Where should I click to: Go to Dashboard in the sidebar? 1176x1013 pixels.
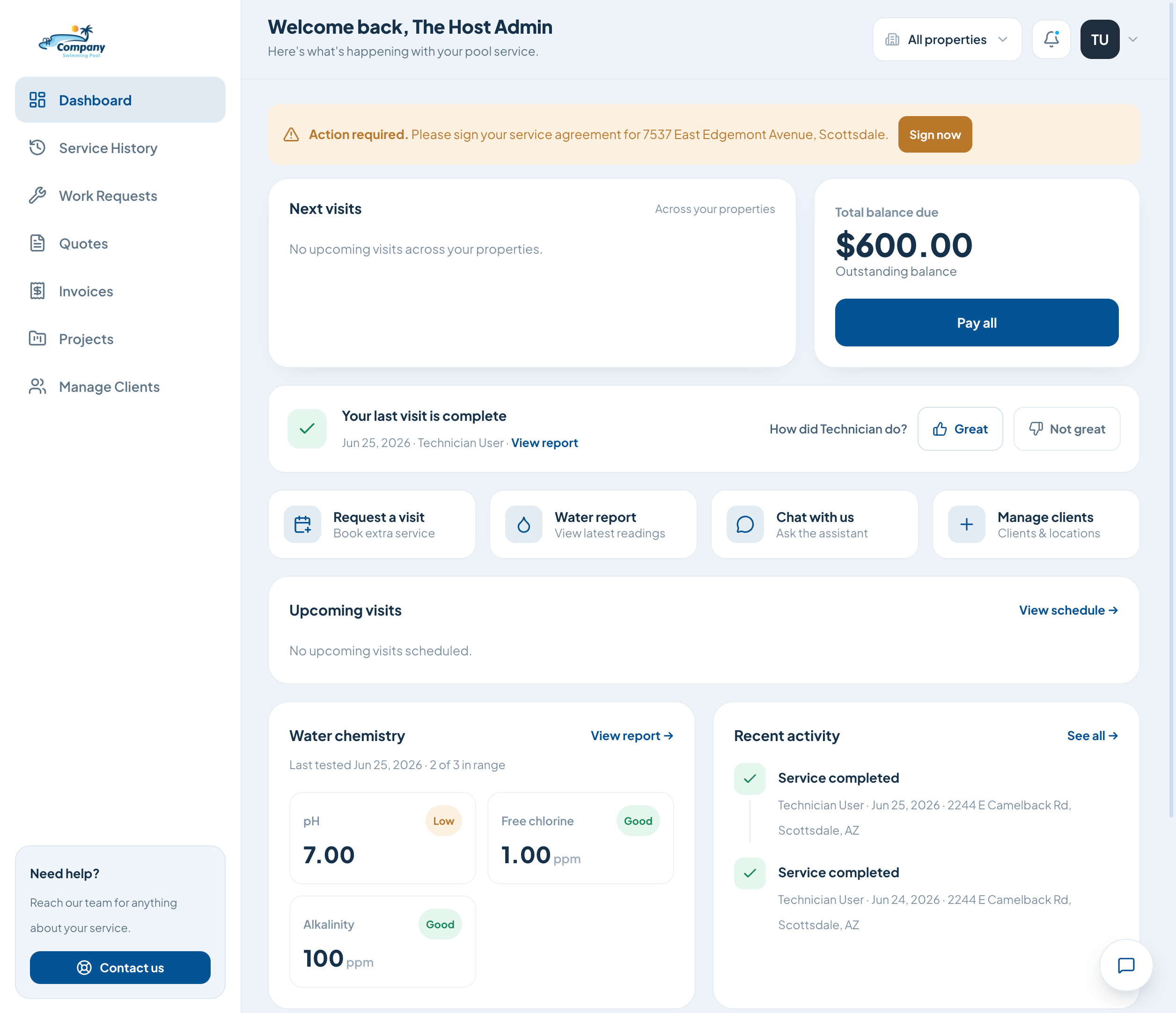pos(120,100)
